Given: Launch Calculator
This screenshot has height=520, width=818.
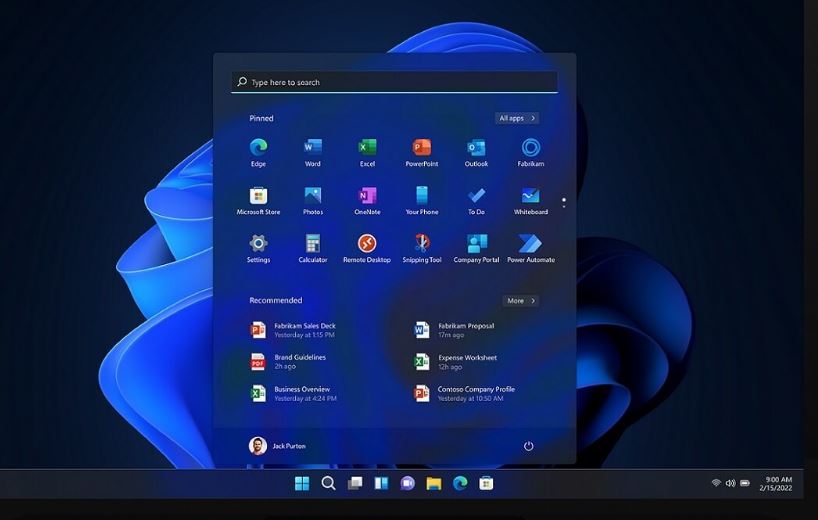Looking at the screenshot, I should (312, 248).
